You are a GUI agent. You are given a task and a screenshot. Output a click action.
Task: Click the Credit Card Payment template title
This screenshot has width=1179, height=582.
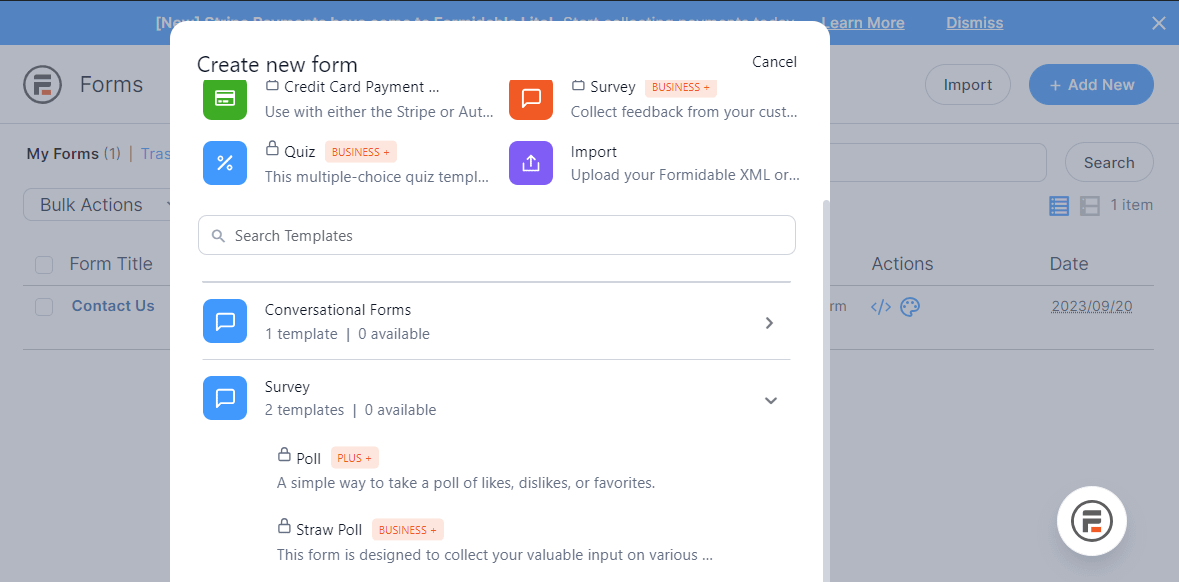(x=362, y=86)
